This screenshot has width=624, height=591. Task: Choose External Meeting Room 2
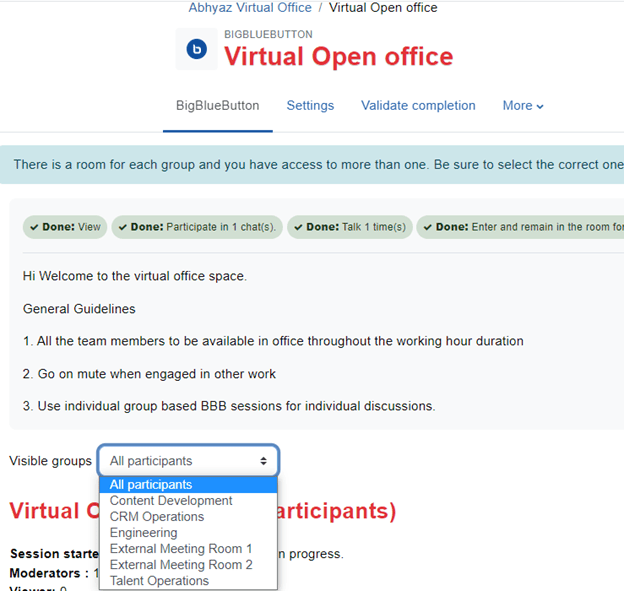188,565
